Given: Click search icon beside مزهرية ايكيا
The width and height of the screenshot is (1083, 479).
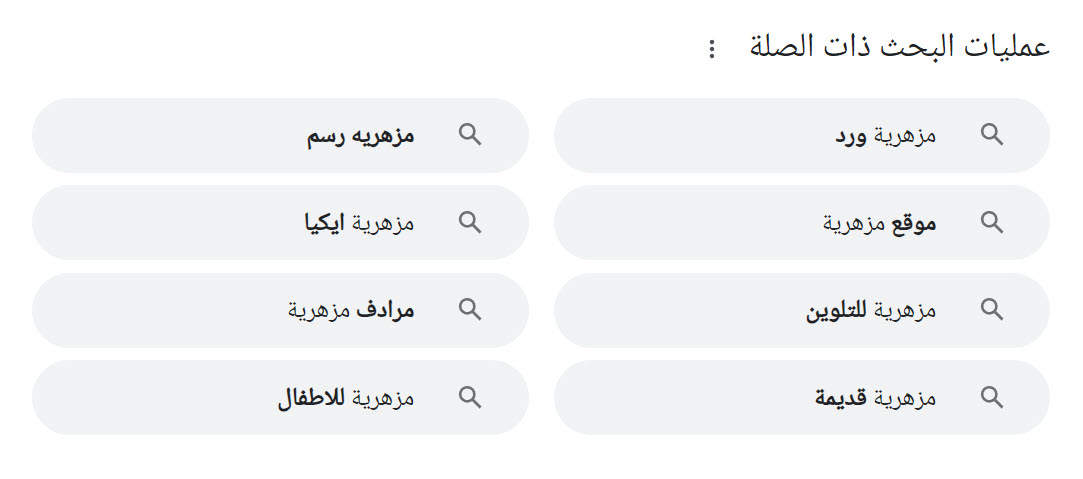Looking at the screenshot, I should coord(469,223).
